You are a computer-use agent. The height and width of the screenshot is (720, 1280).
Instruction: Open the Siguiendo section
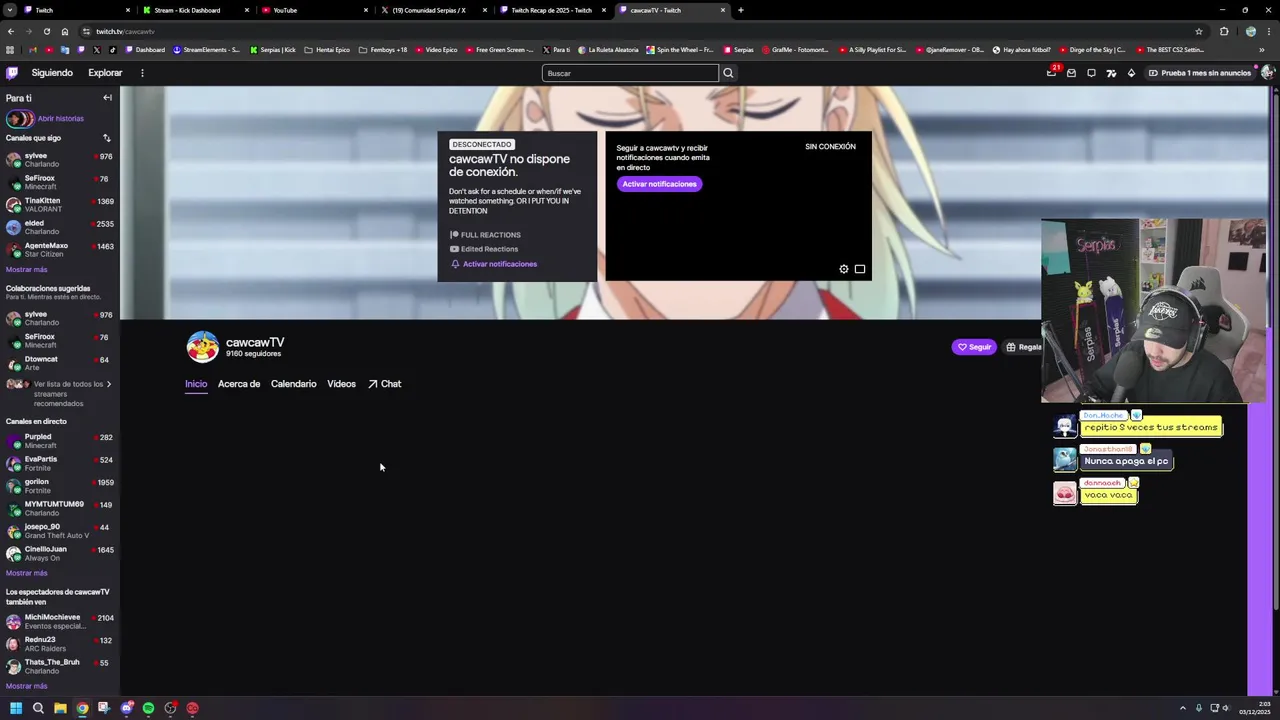pyautogui.click(x=52, y=73)
